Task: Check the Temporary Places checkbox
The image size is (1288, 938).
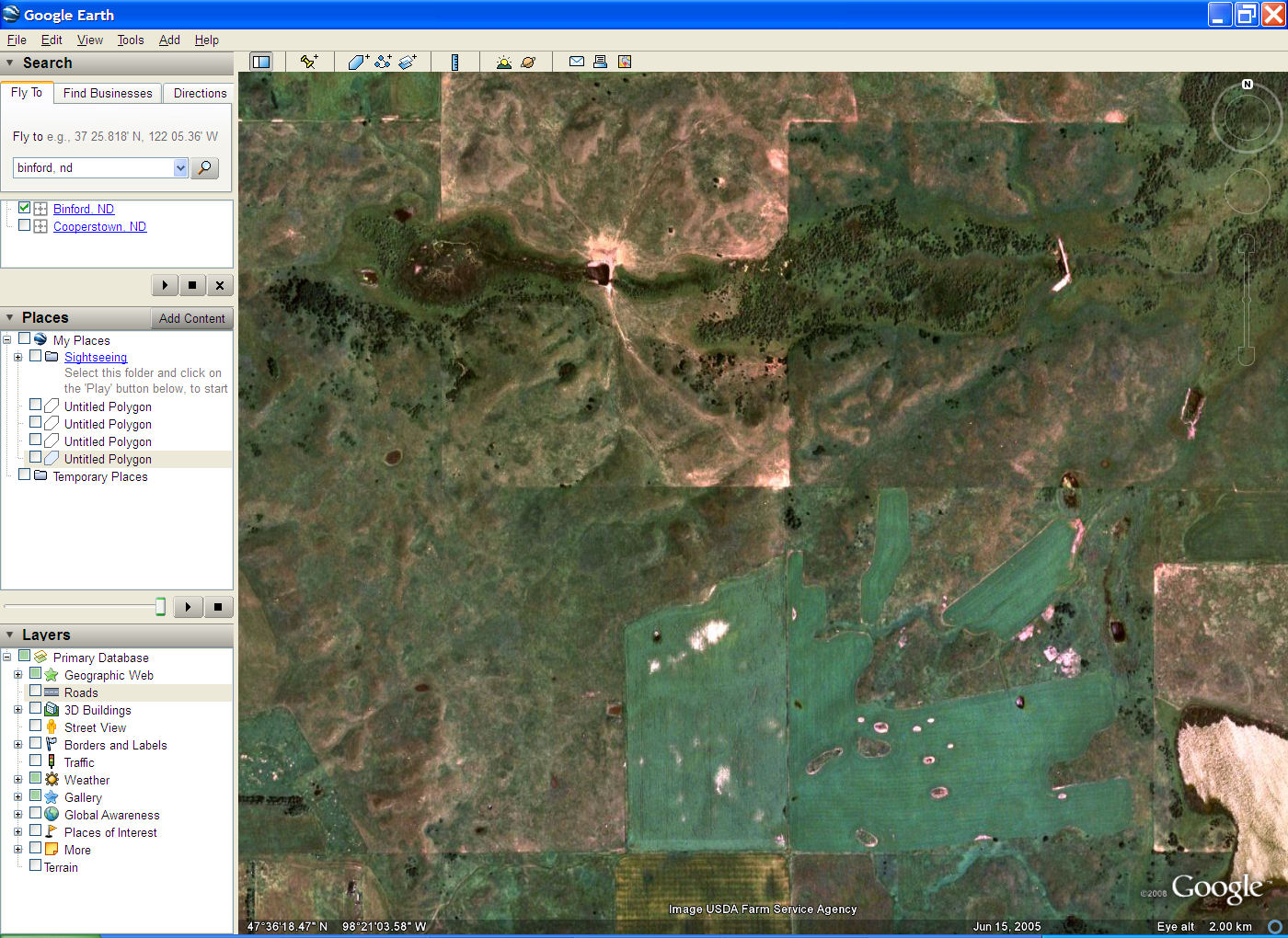Action: coord(25,475)
